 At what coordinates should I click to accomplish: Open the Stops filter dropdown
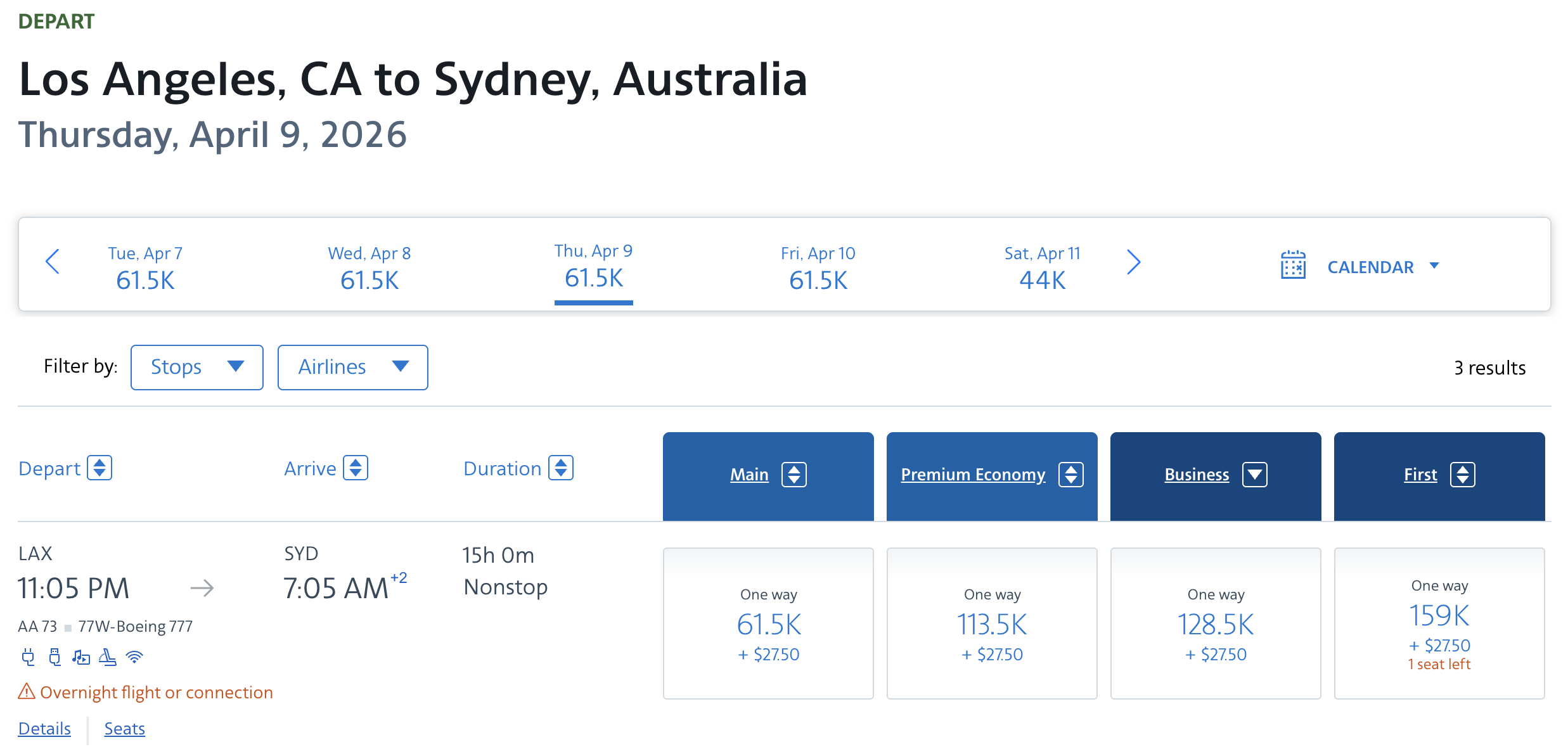tap(197, 368)
